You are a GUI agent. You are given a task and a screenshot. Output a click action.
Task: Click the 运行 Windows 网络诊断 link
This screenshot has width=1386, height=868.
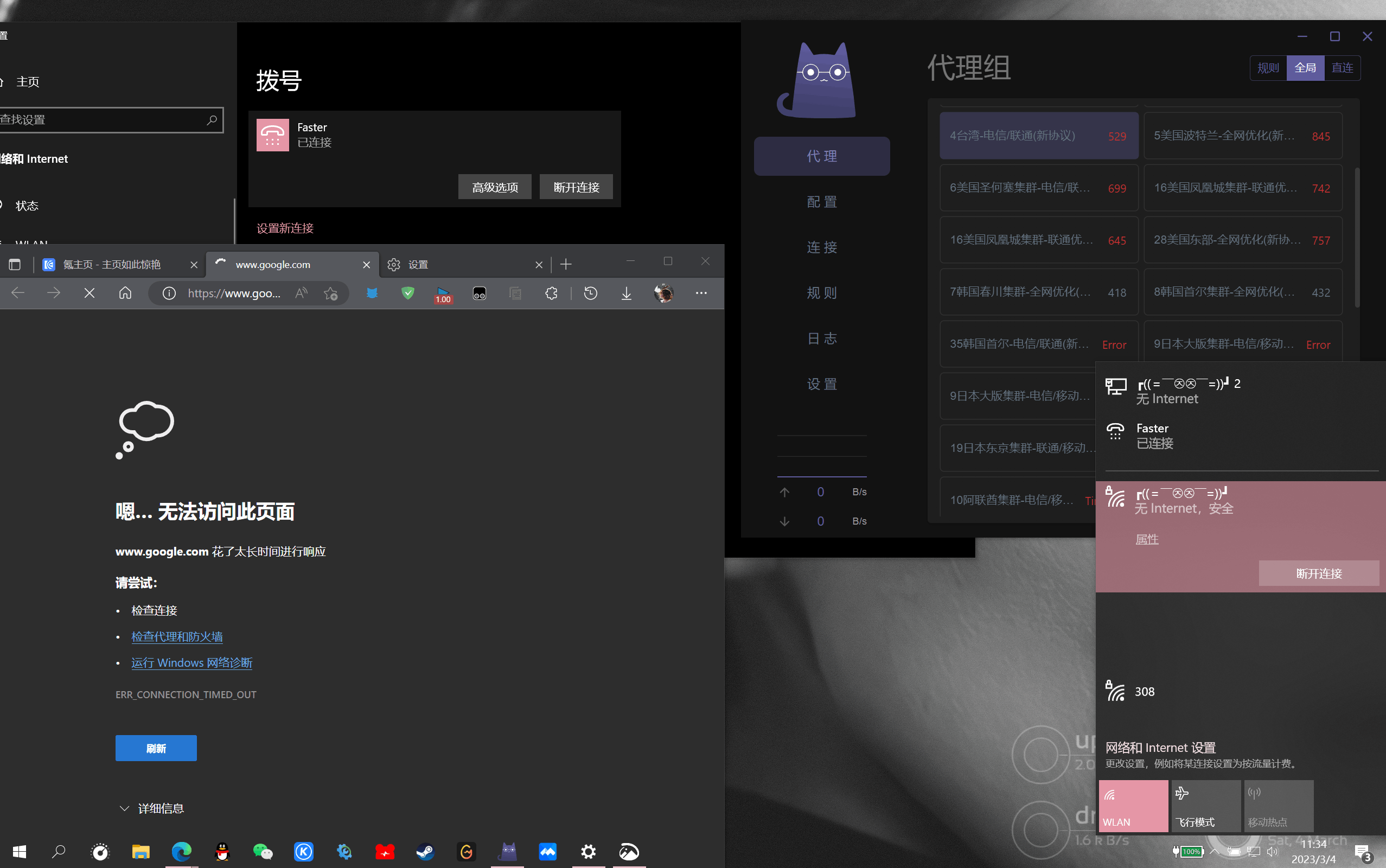(x=191, y=662)
